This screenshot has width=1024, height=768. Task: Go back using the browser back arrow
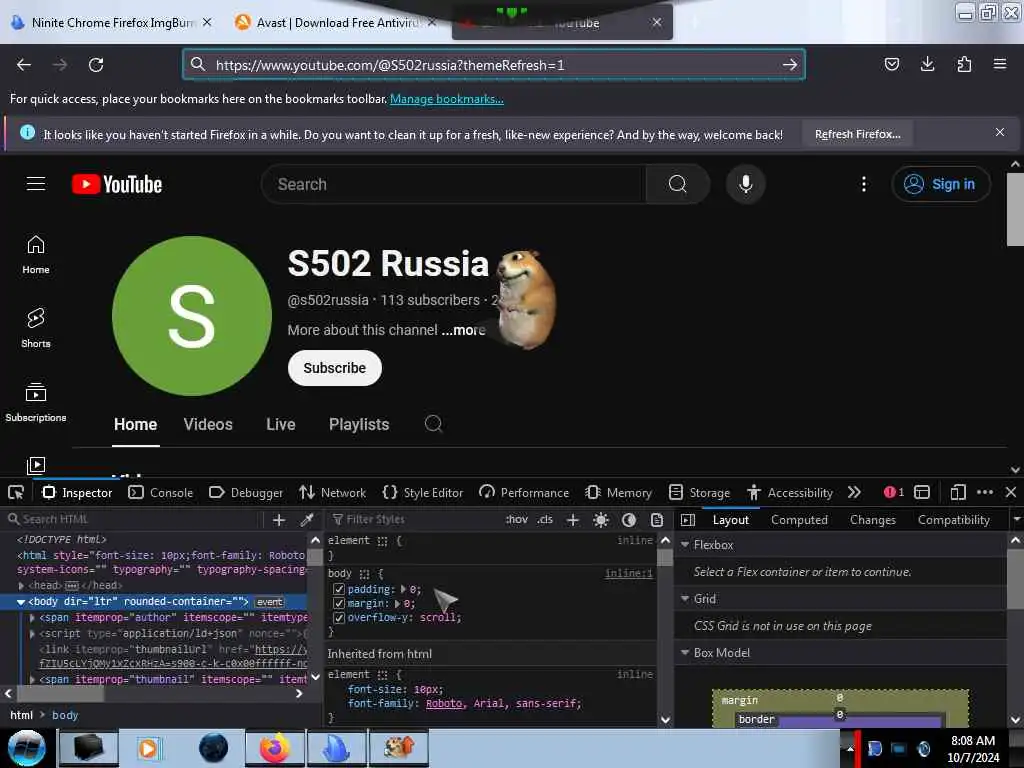[24, 65]
